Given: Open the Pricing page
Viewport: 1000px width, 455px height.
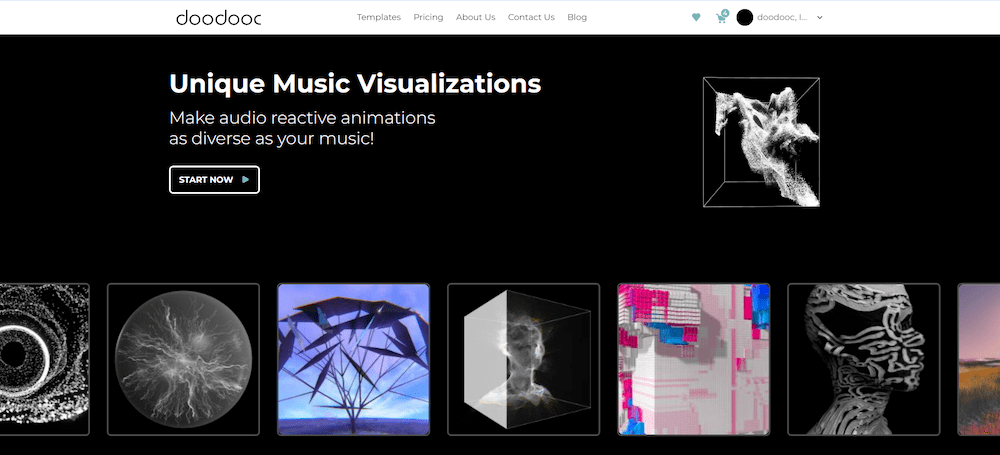Looking at the screenshot, I should tap(428, 17).
